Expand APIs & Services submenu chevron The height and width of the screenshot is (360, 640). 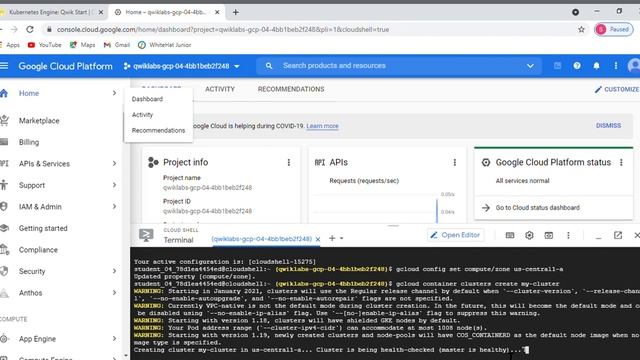pyautogui.click(x=114, y=163)
